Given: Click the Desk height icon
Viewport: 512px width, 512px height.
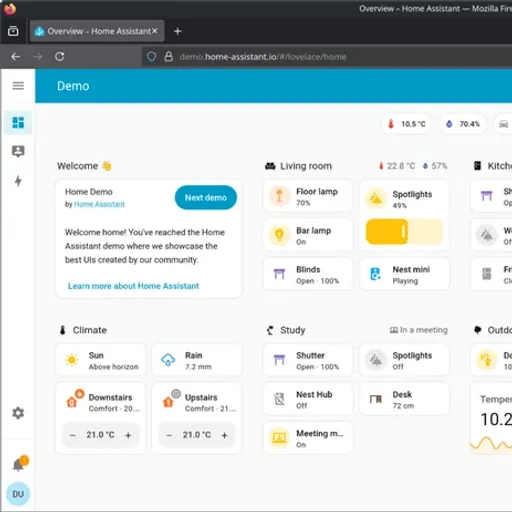Looking at the screenshot, I should pos(376,399).
